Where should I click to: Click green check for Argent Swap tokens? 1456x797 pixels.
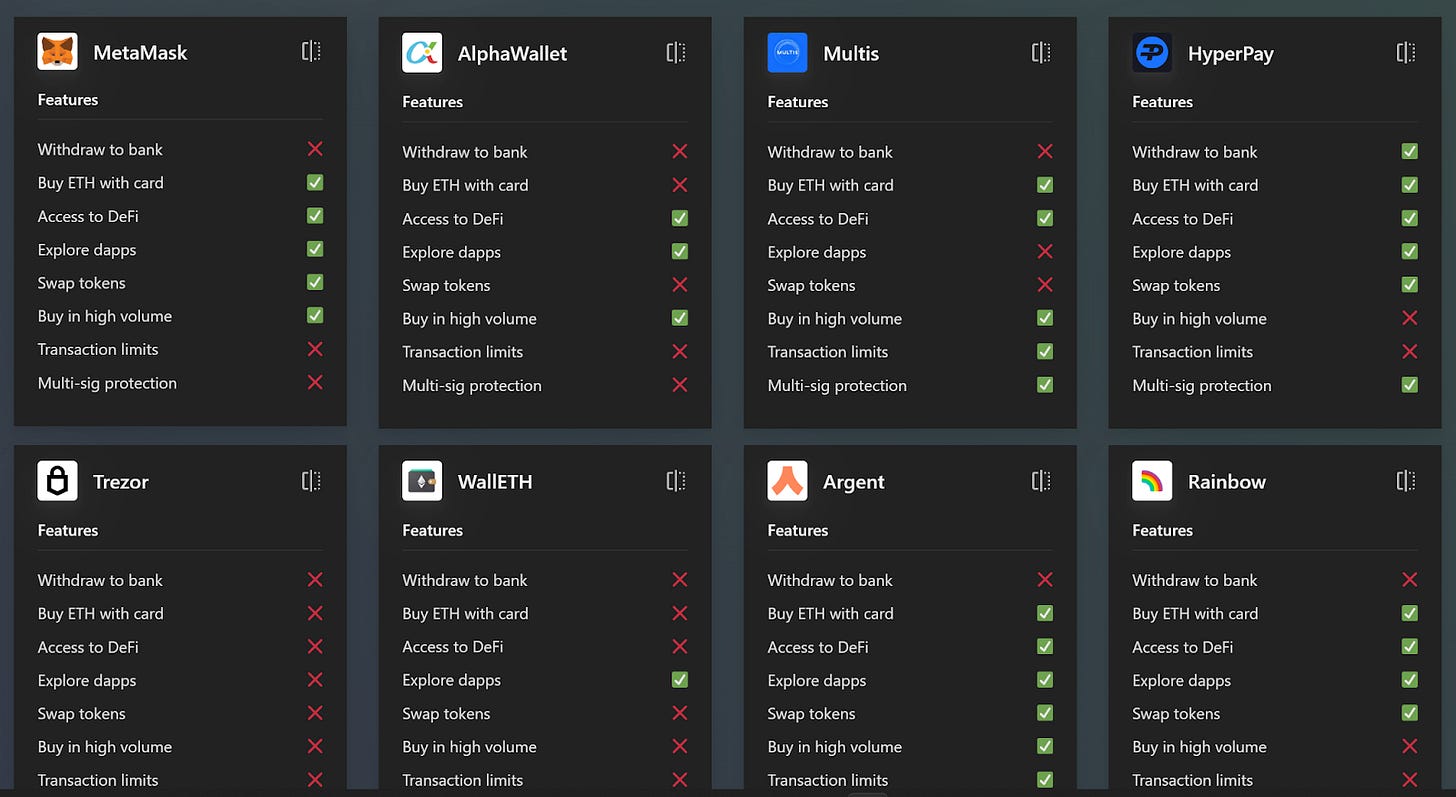point(1045,713)
